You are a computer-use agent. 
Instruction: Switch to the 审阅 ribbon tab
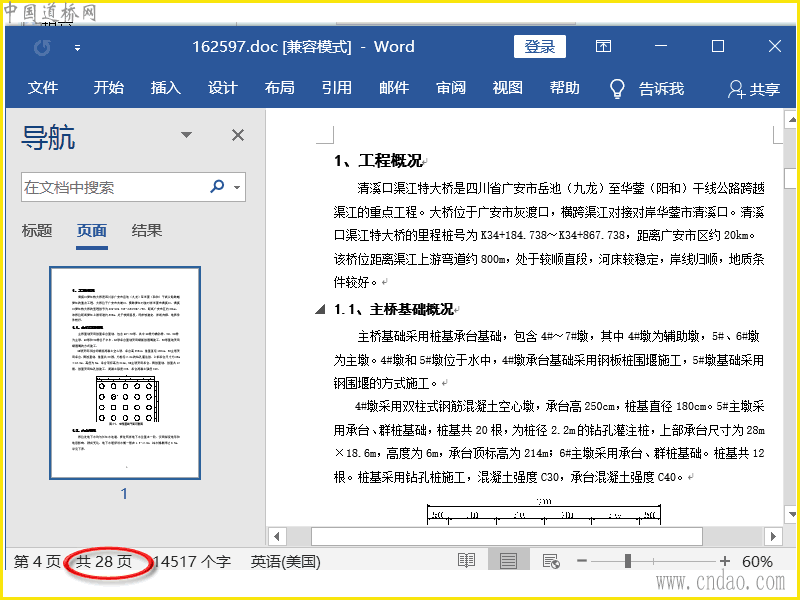coord(451,88)
